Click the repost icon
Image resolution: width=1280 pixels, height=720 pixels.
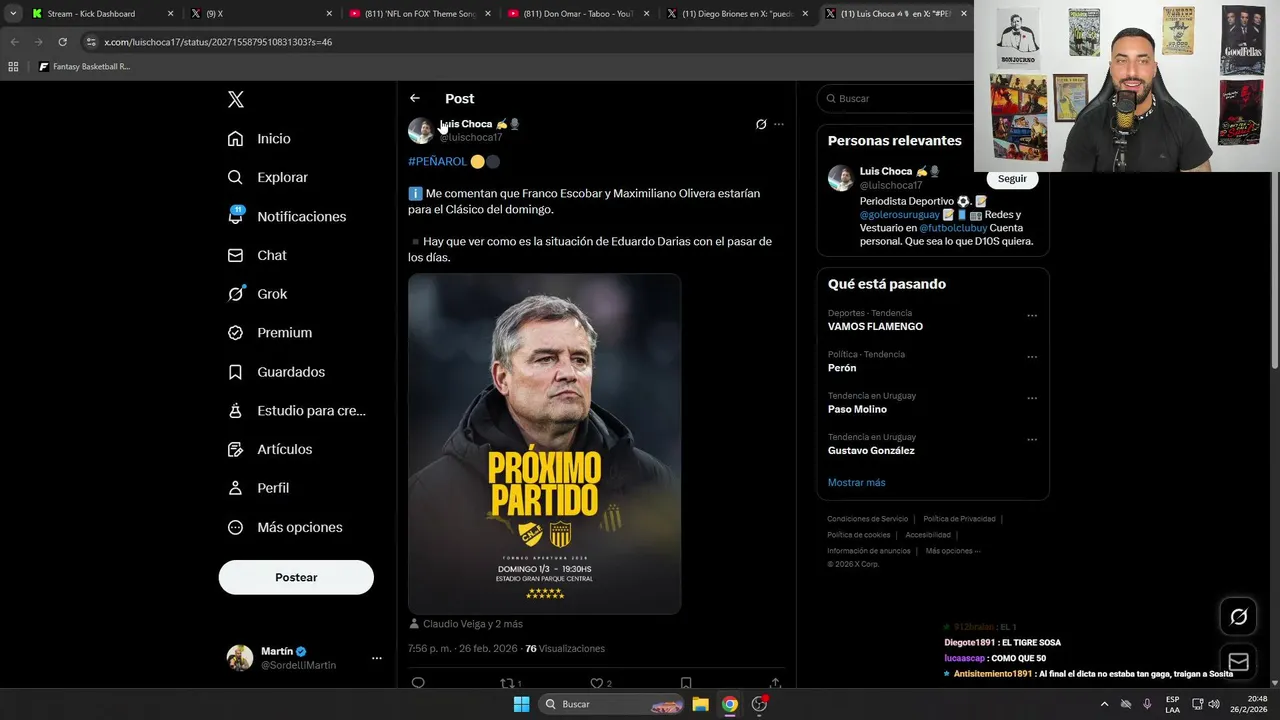point(507,683)
